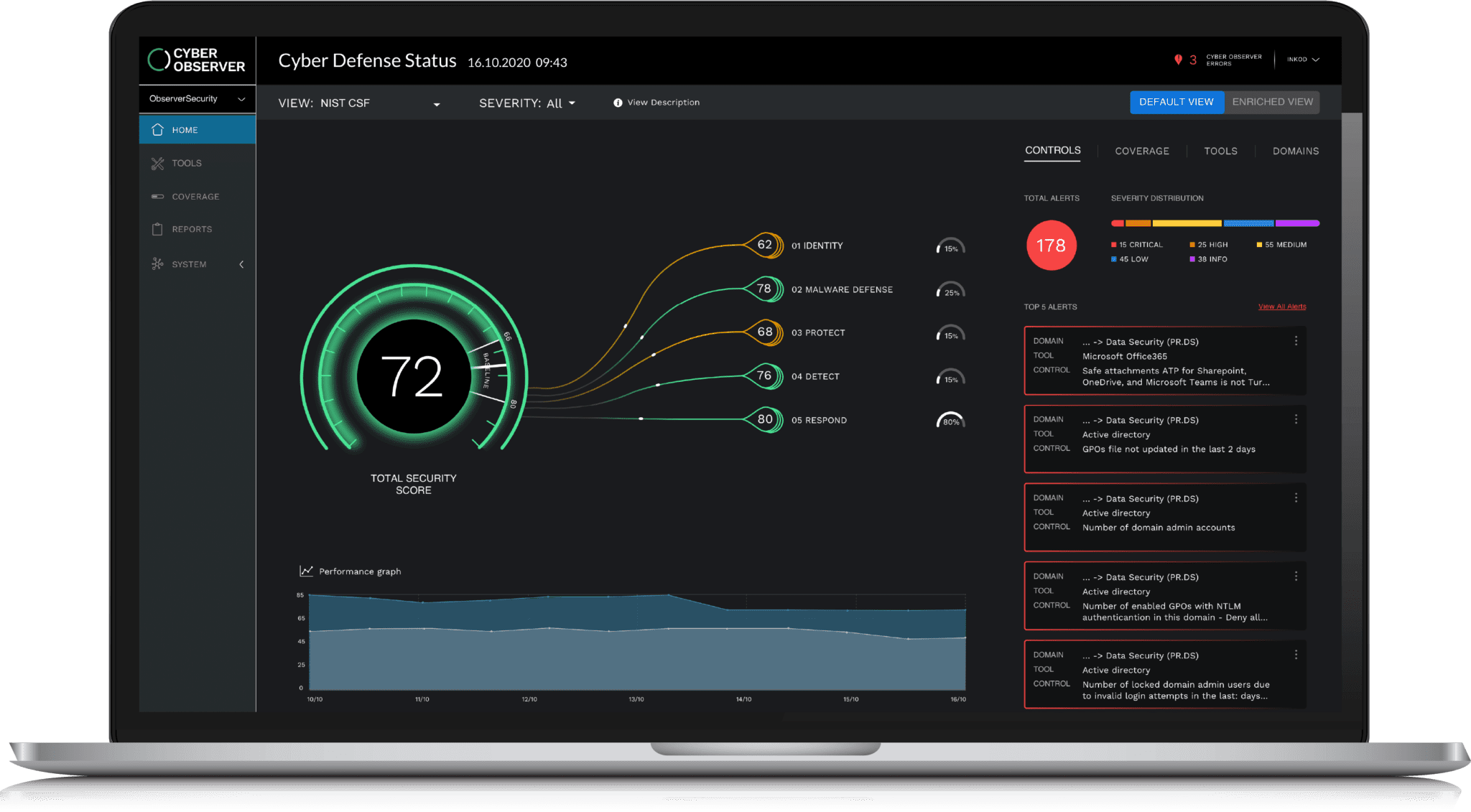Click the Home icon in sidebar

pos(158,130)
